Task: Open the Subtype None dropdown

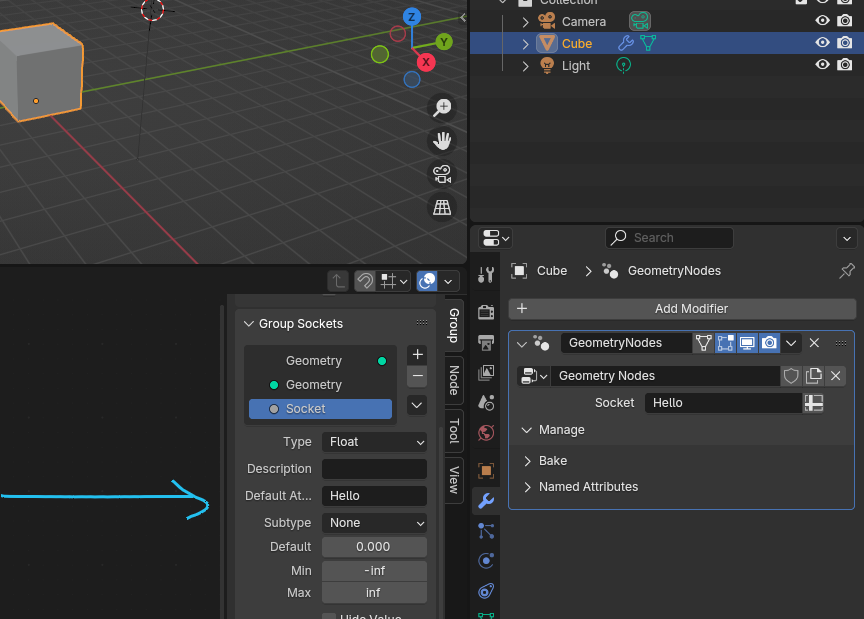Action: coord(374,523)
